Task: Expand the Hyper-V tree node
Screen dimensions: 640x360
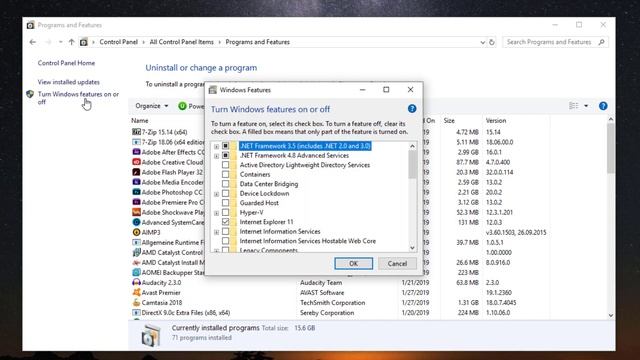Action: pos(216,213)
